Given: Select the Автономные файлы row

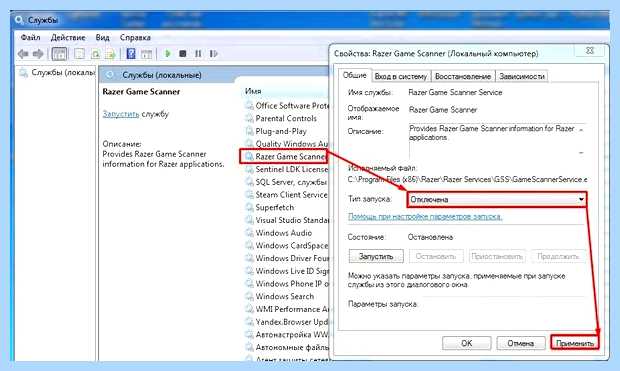Looking at the screenshot, I should 286,347.
